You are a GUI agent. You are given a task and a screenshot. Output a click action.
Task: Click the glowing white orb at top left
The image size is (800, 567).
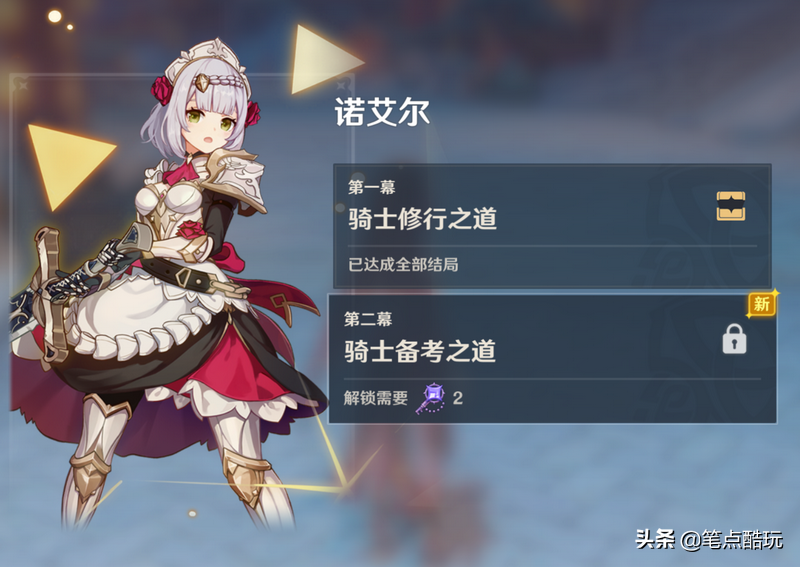[x=55, y=16]
